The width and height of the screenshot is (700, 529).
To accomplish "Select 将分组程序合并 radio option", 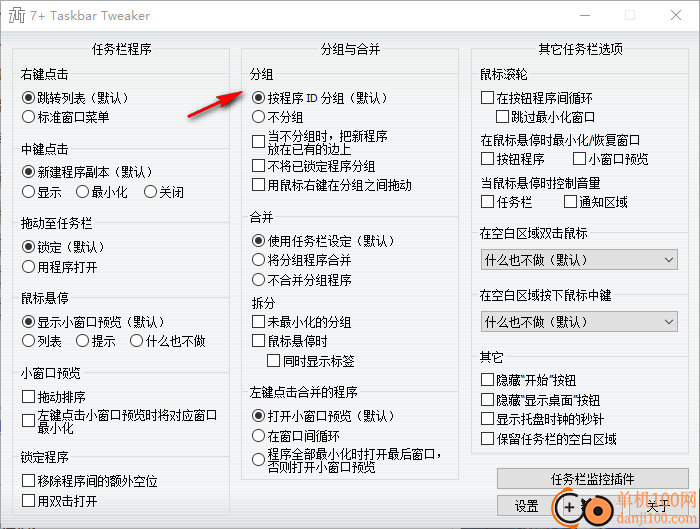I will tap(258, 260).
